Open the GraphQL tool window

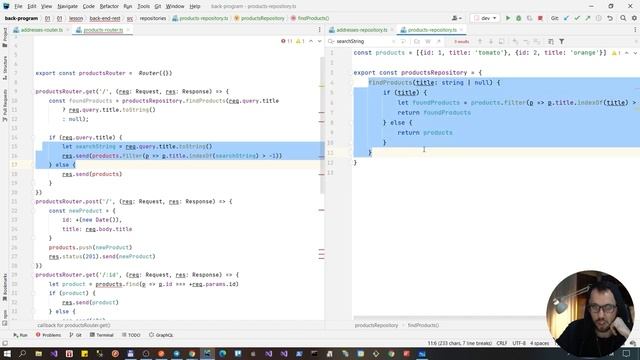161,335
